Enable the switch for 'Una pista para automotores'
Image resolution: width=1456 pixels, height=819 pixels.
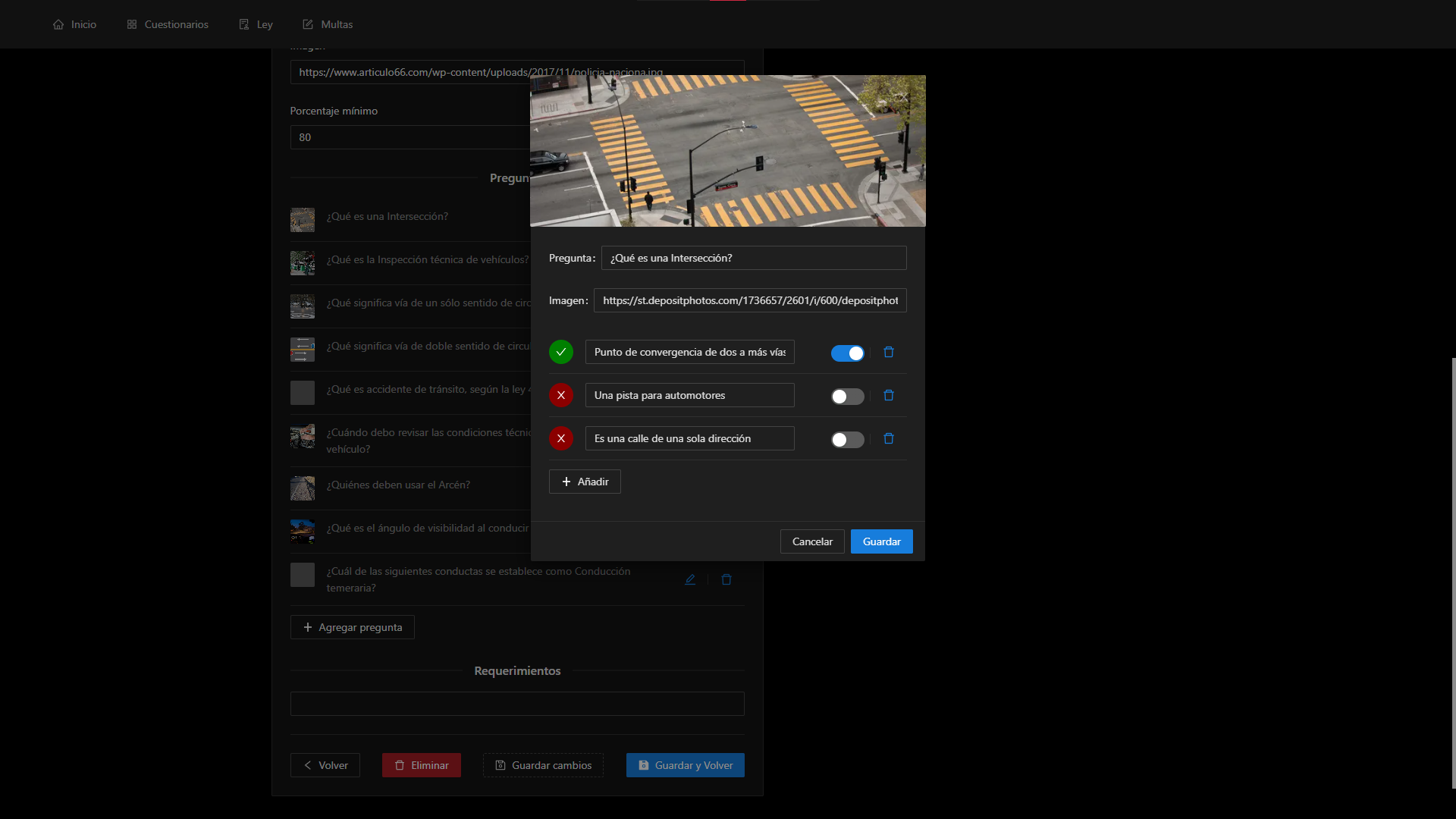[x=847, y=397]
